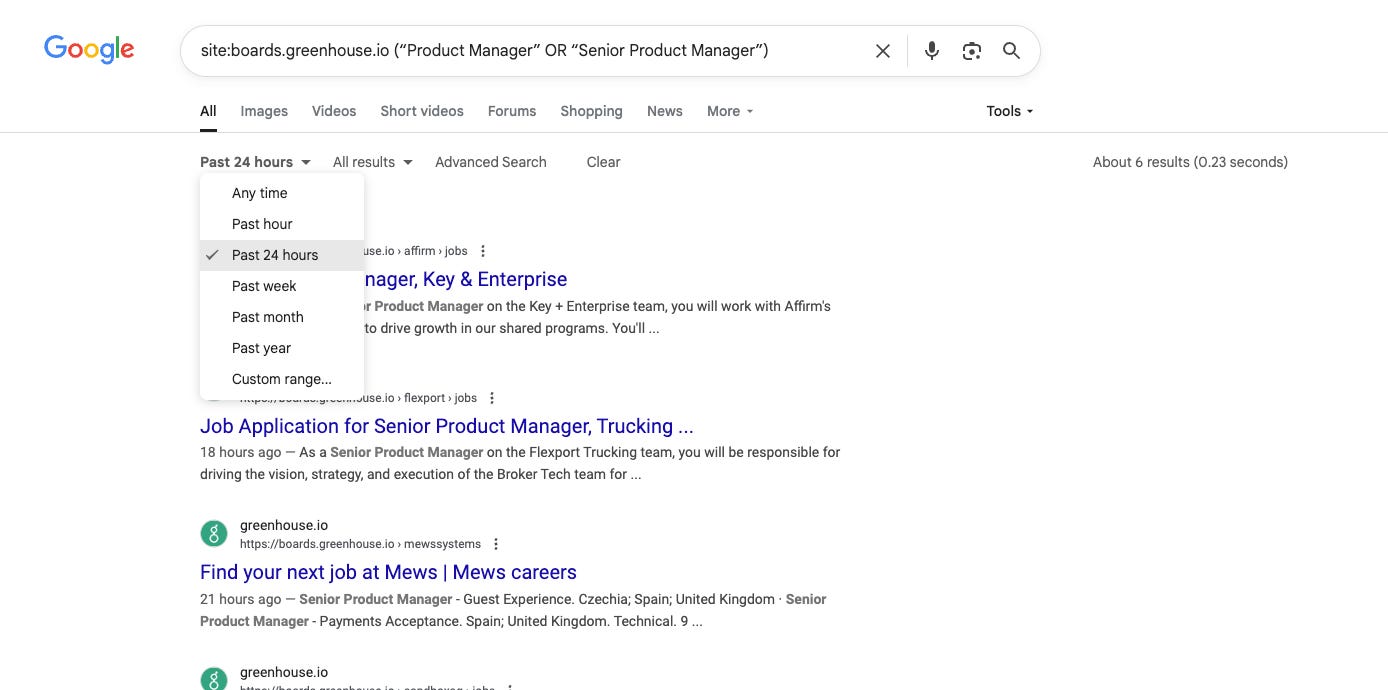Switch to the Short videos tab

(422, 111)
